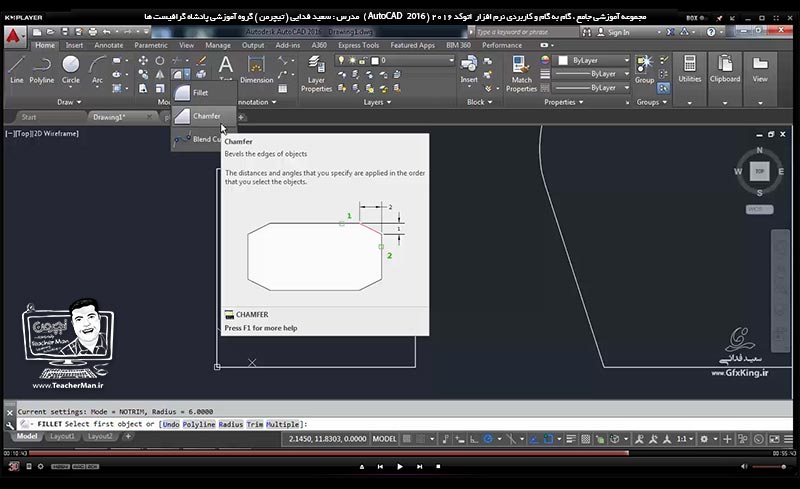This screenshot has width=800, height=489.
Task: Toggle snap mode in status bar
Action: click(420, 439)
